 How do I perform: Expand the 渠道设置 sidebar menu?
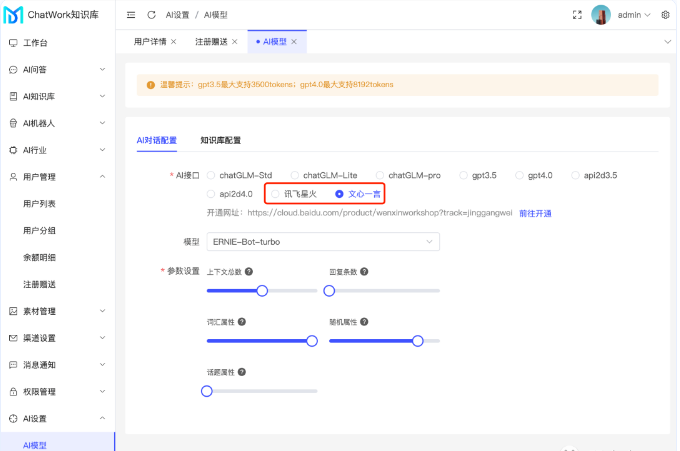tap(102, 338)
